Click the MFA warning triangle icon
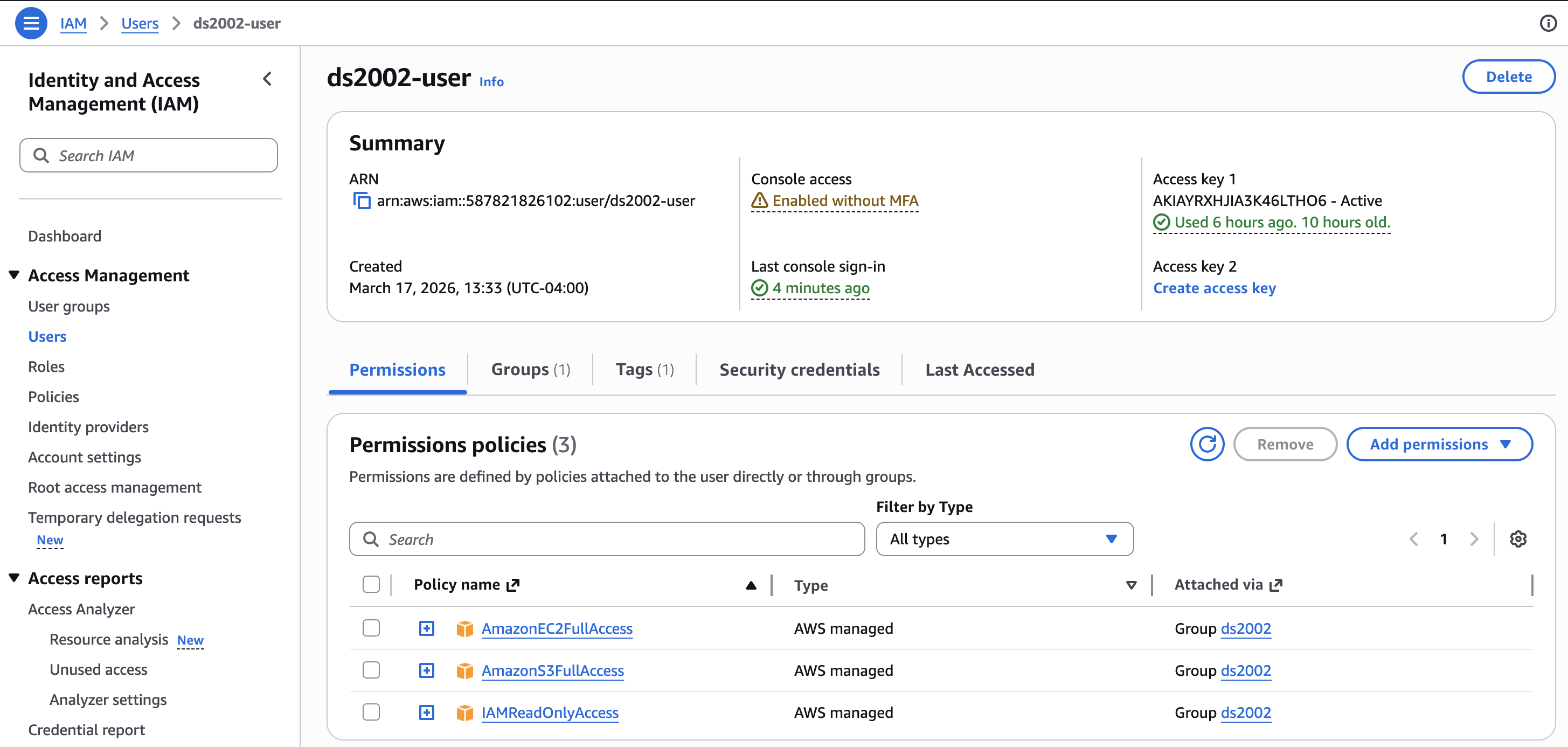Screen dimensions: 1568x747 coord(759,200)
